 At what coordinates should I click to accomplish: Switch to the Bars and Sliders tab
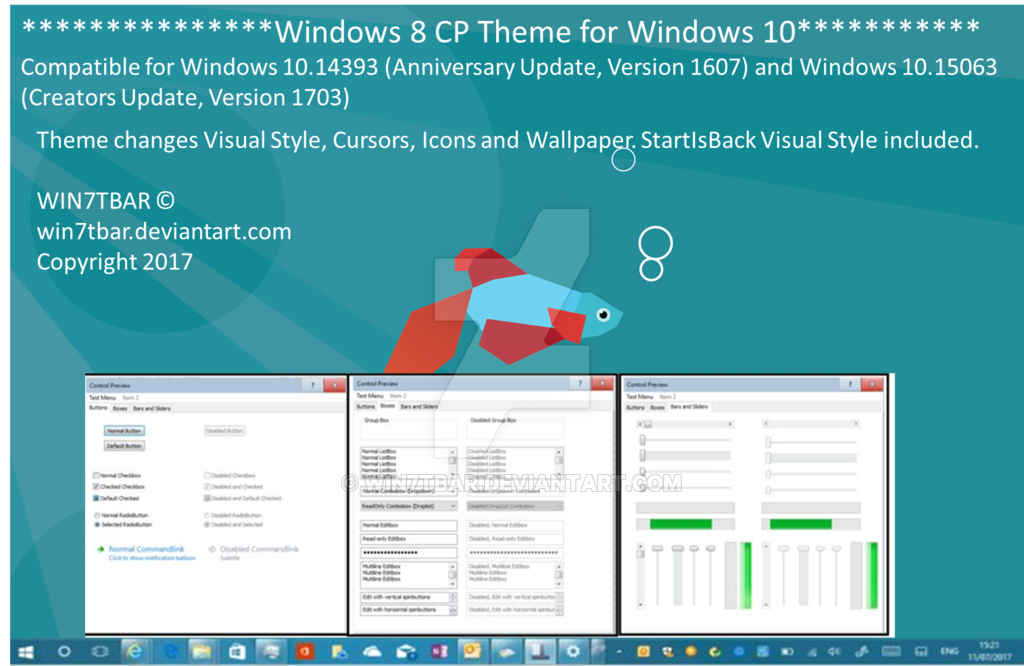click(151, 409)
